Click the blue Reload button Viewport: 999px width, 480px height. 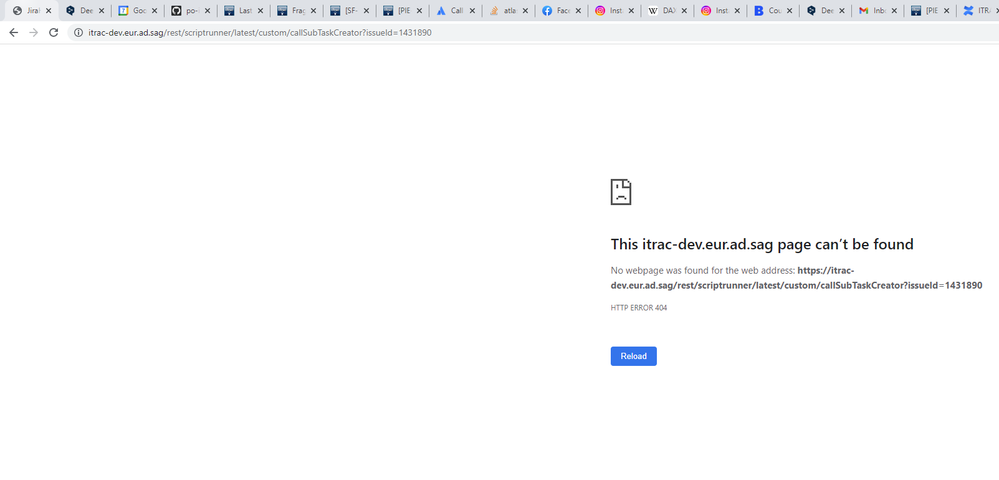click(x=633, y=356)
